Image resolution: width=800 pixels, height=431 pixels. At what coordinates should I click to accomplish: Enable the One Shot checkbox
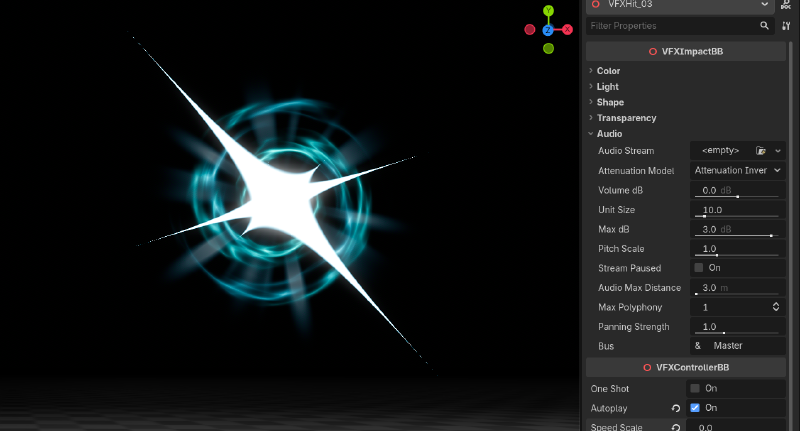click(695, 389)
